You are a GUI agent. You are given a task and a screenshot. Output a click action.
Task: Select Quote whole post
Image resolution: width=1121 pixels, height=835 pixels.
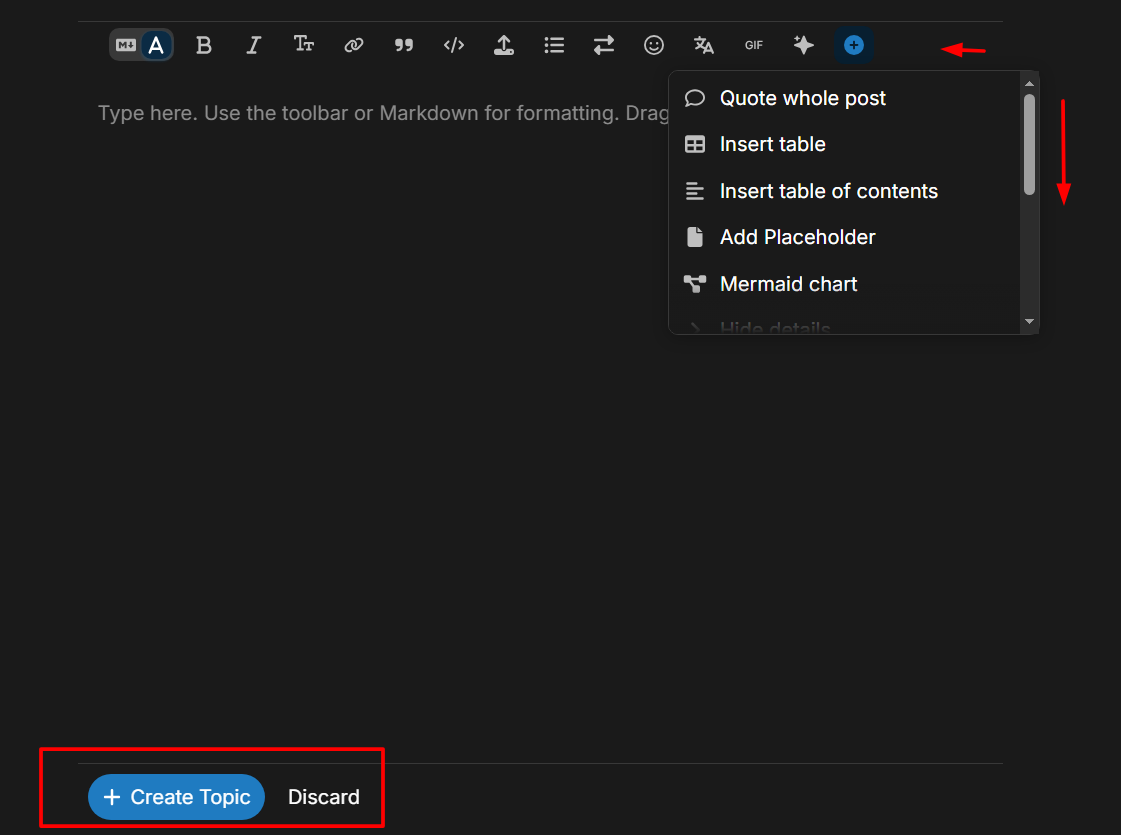(844, 98)
